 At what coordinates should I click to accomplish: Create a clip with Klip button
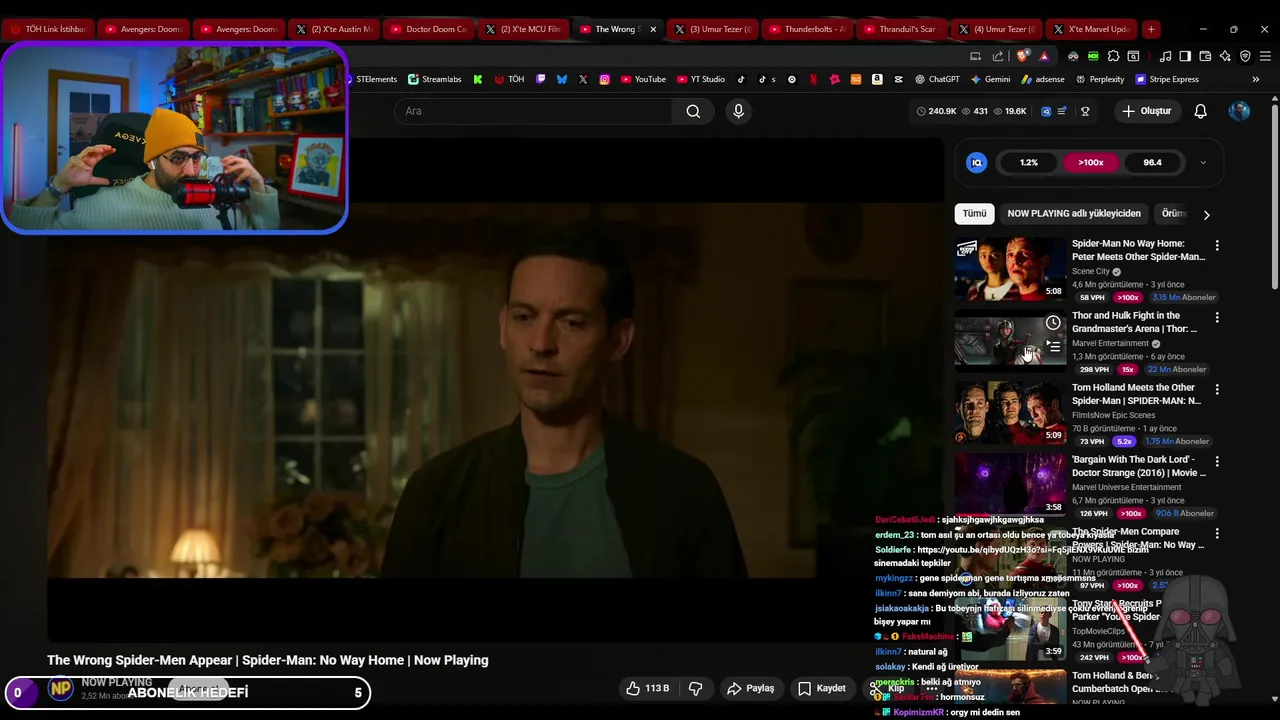(x=887, y=688)
